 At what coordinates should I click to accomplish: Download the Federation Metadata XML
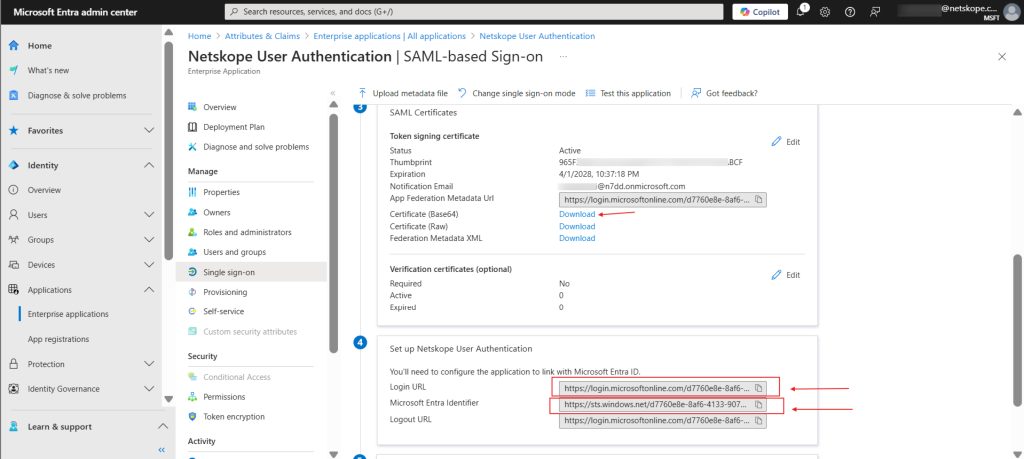[577, 238]
